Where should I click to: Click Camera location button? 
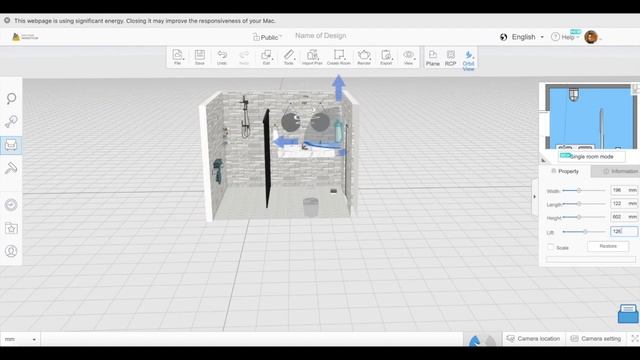coord(533,339)
